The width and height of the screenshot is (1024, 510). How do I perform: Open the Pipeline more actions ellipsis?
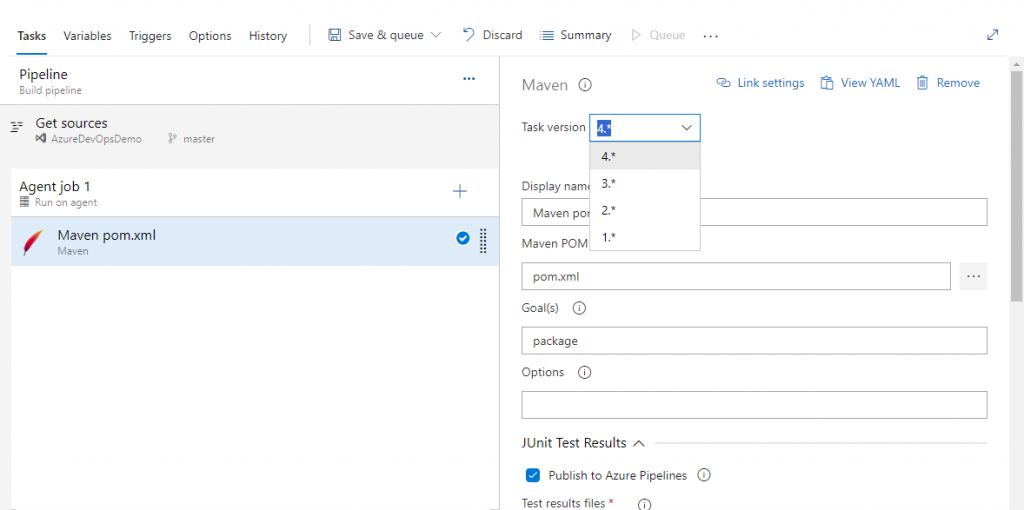[469, 79]
